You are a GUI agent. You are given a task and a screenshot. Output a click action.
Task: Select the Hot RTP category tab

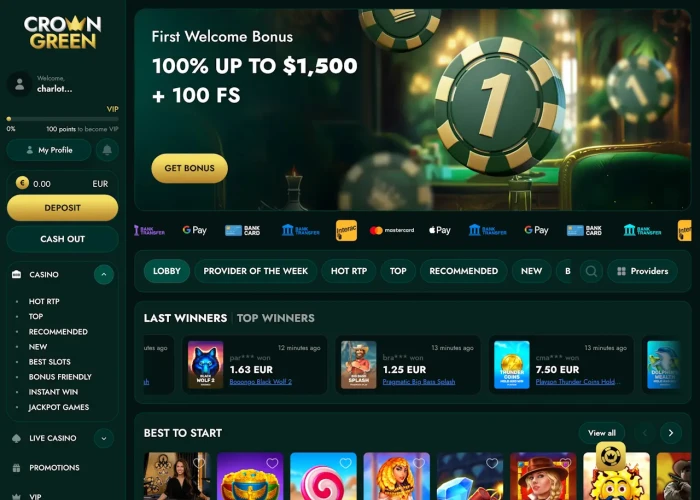(349, 271)
